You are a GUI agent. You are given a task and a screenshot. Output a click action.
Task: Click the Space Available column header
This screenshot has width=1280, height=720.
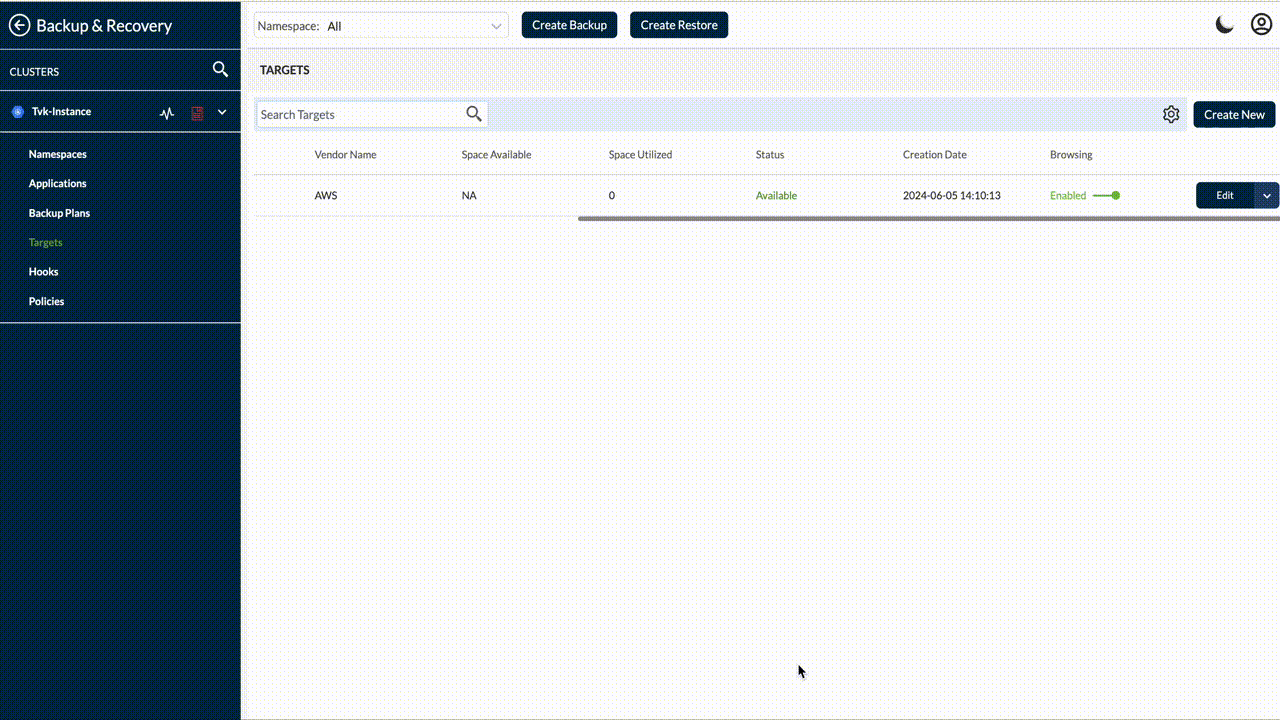[496, 155]
